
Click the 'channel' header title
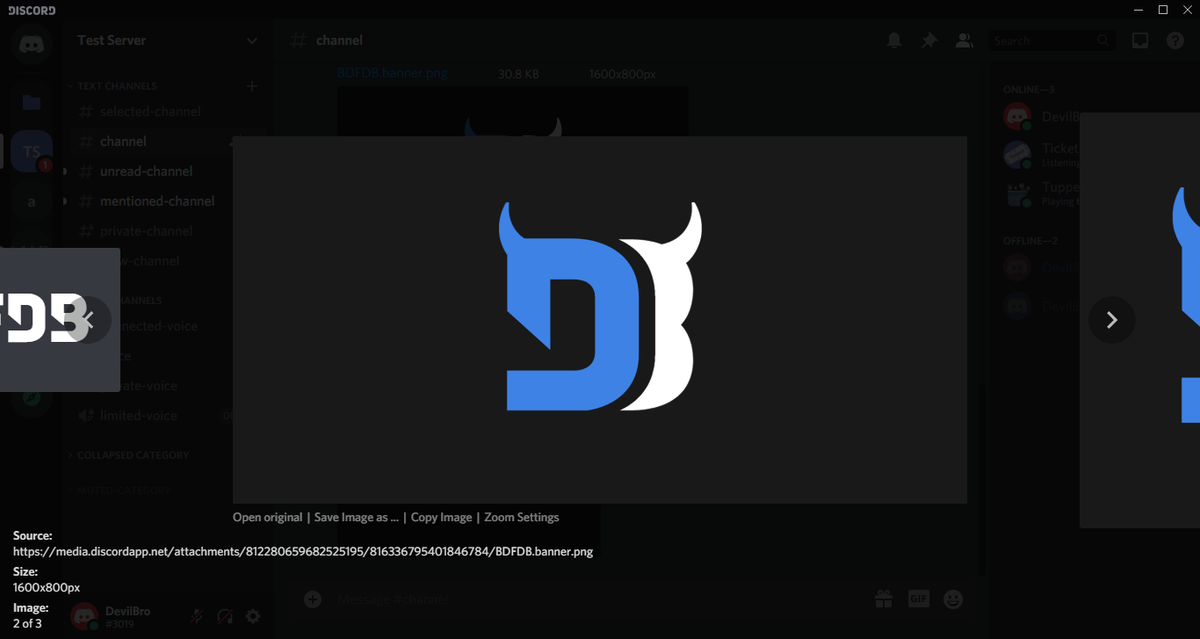339,41
